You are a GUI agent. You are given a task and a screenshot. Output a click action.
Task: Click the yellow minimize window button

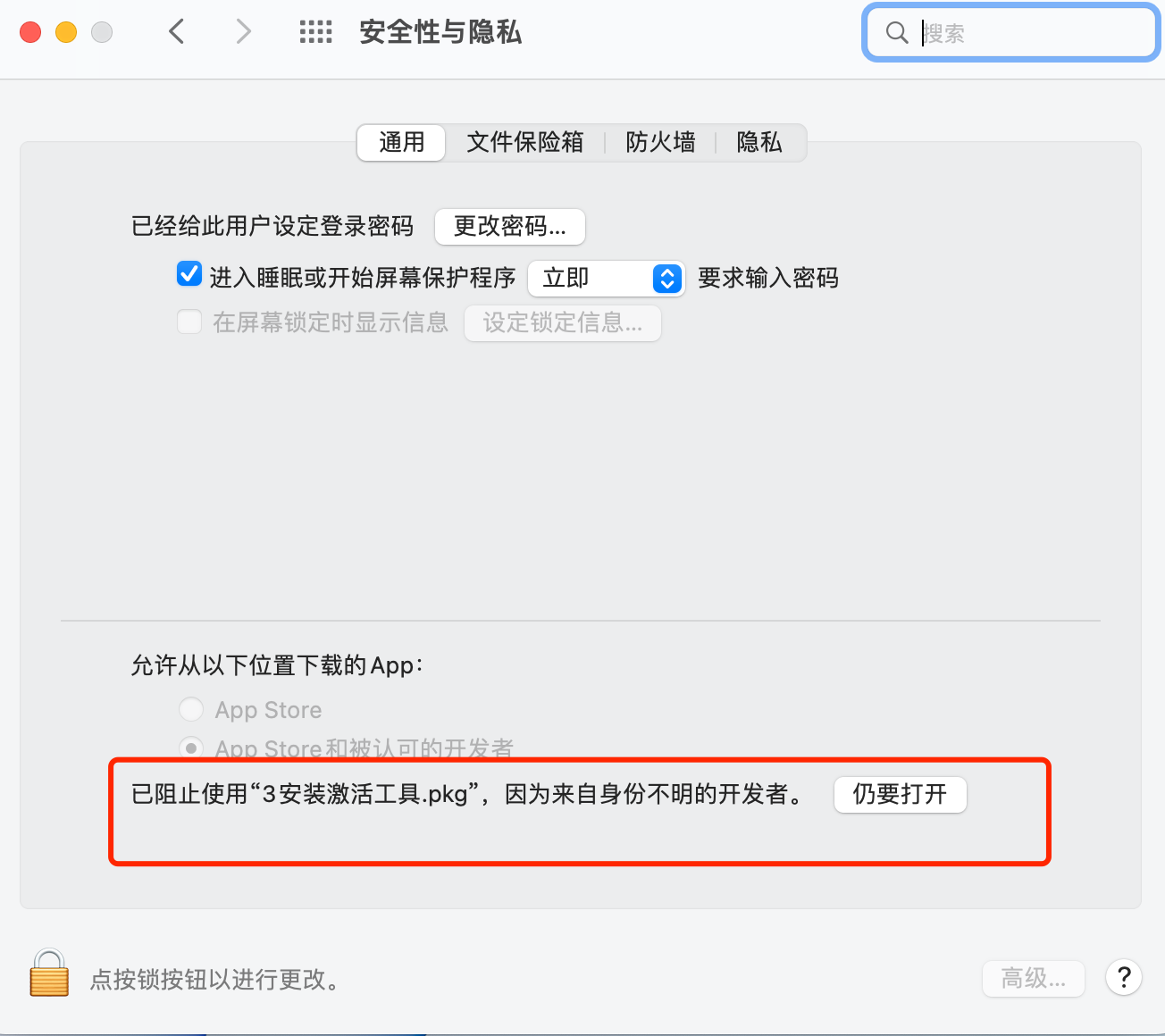[x=66, y=32]
